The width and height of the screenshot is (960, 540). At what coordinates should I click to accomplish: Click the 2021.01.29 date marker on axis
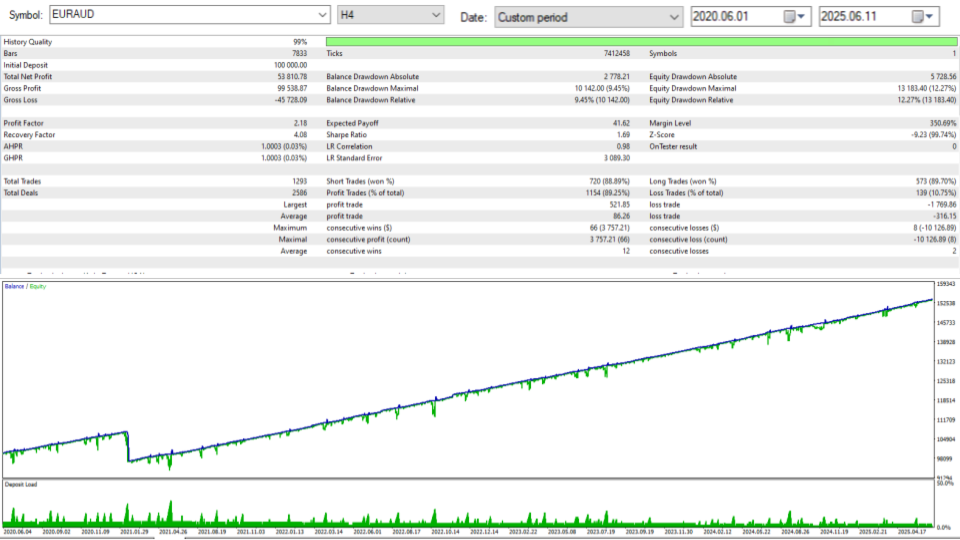point(134,532)
